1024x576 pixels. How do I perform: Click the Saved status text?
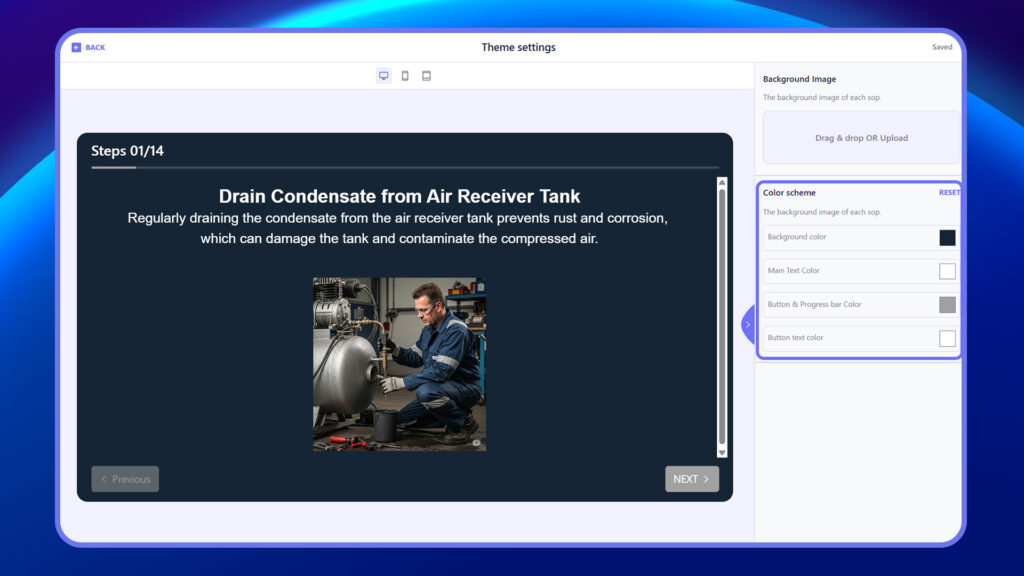point(942,47)
